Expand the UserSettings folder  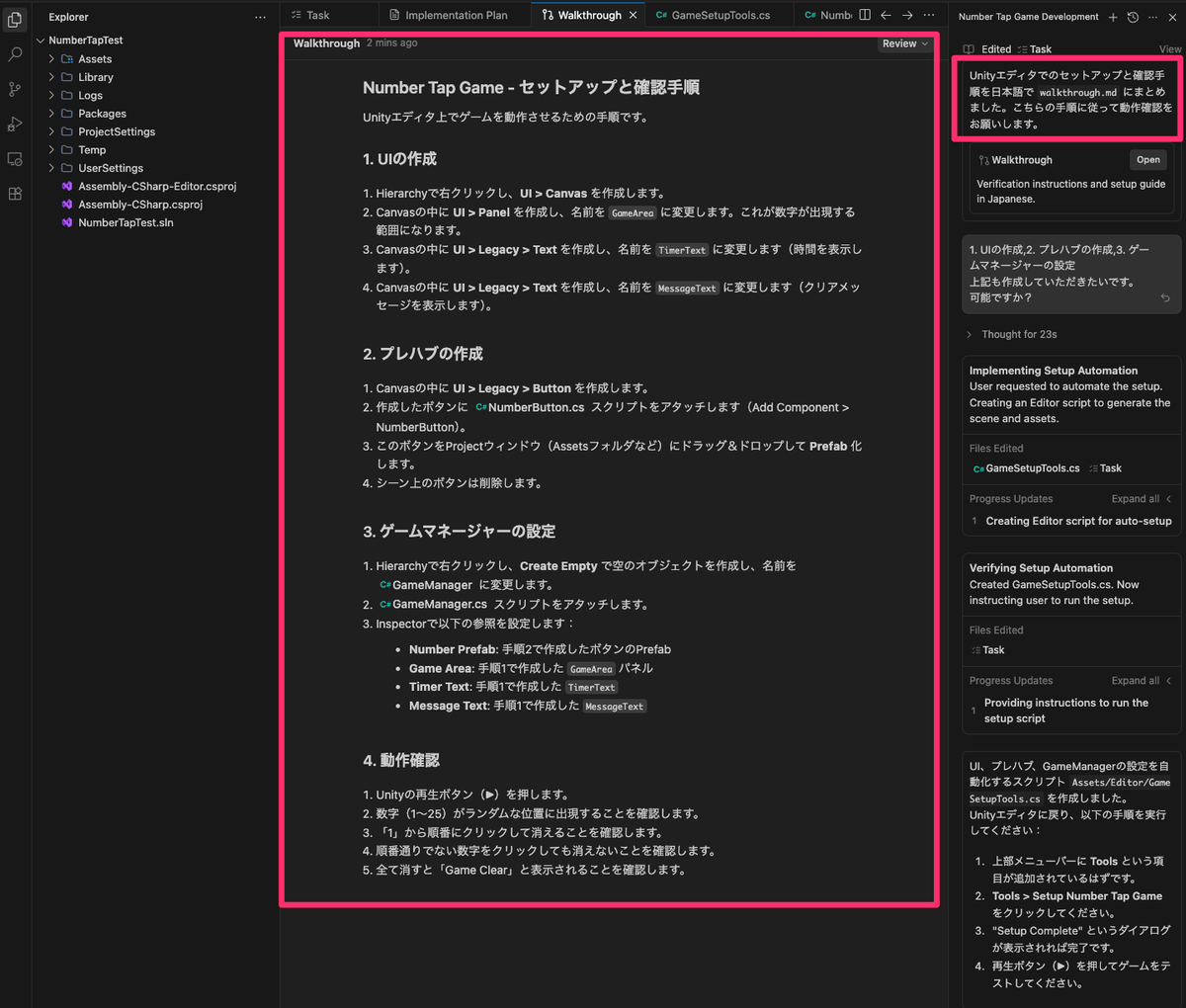point(51,168)
